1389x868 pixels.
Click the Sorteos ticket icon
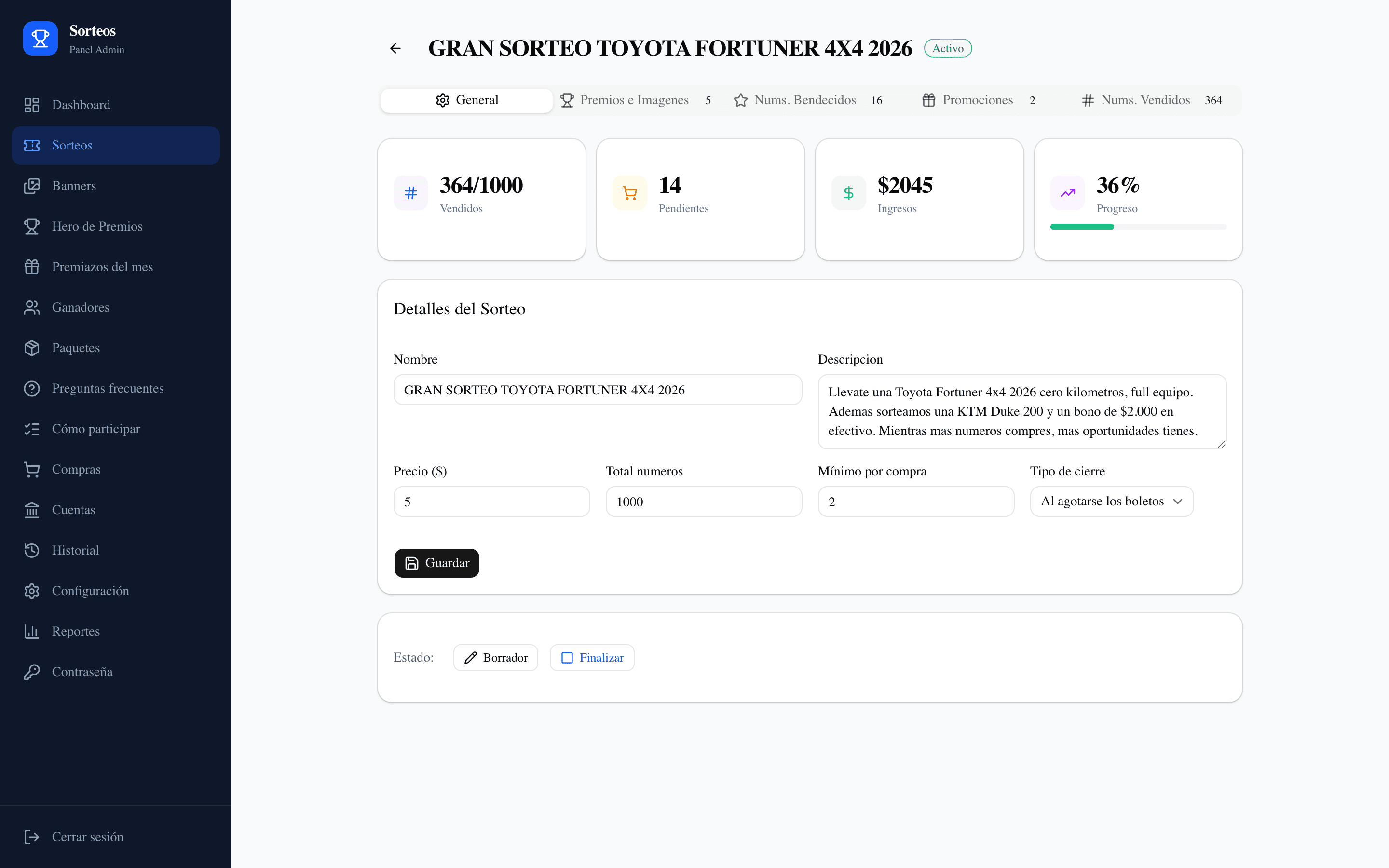tap(31, 145)
